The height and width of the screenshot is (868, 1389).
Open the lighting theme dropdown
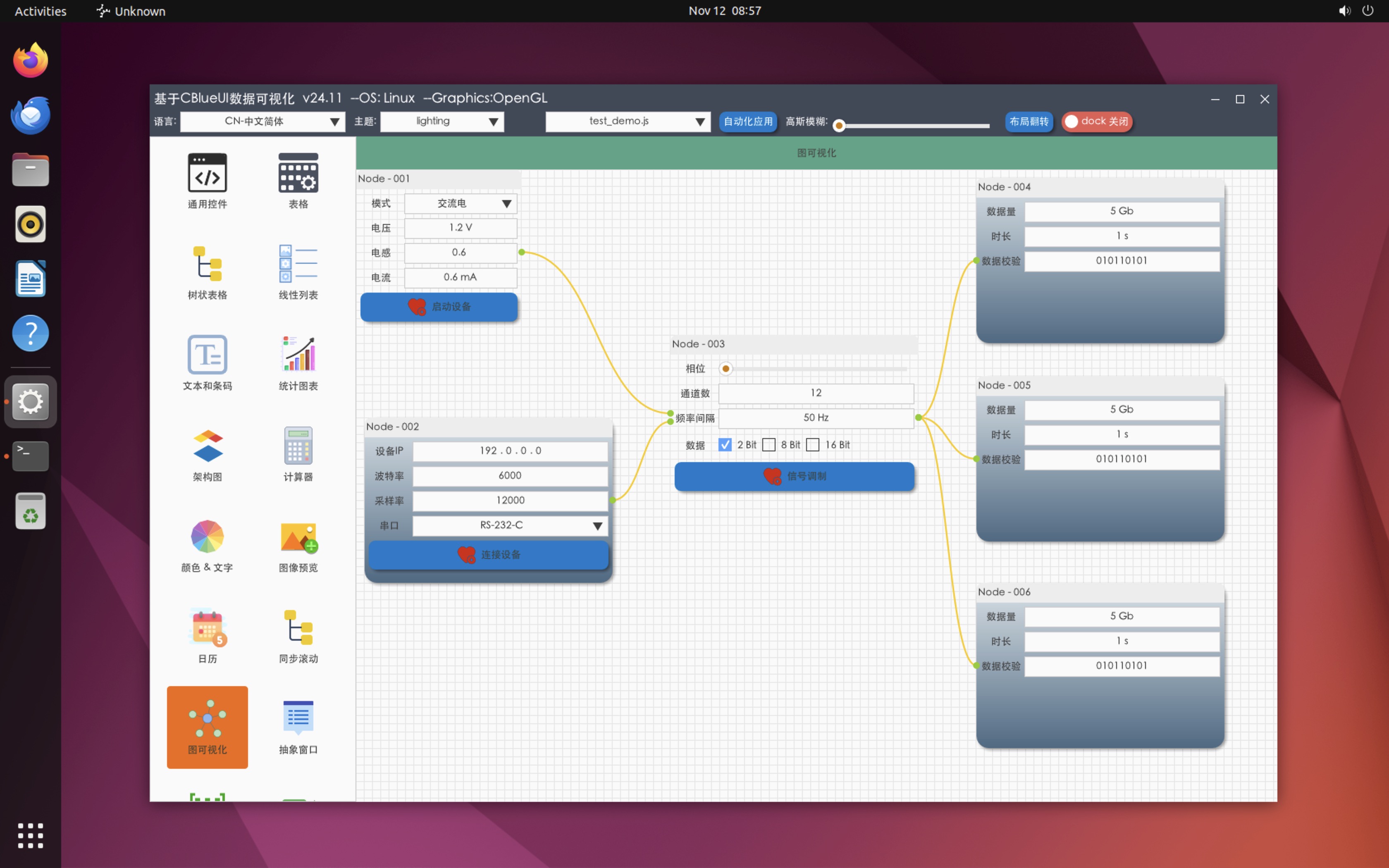[442, 122]
